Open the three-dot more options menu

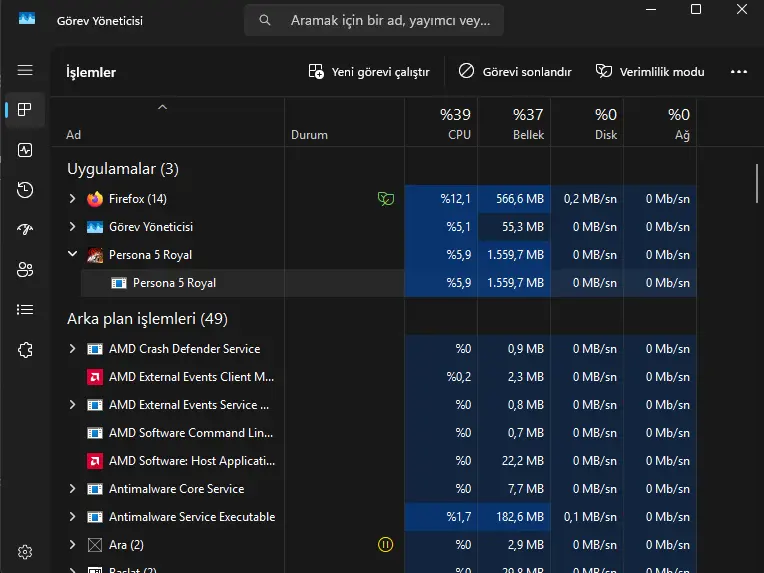[x=739, y=72]
